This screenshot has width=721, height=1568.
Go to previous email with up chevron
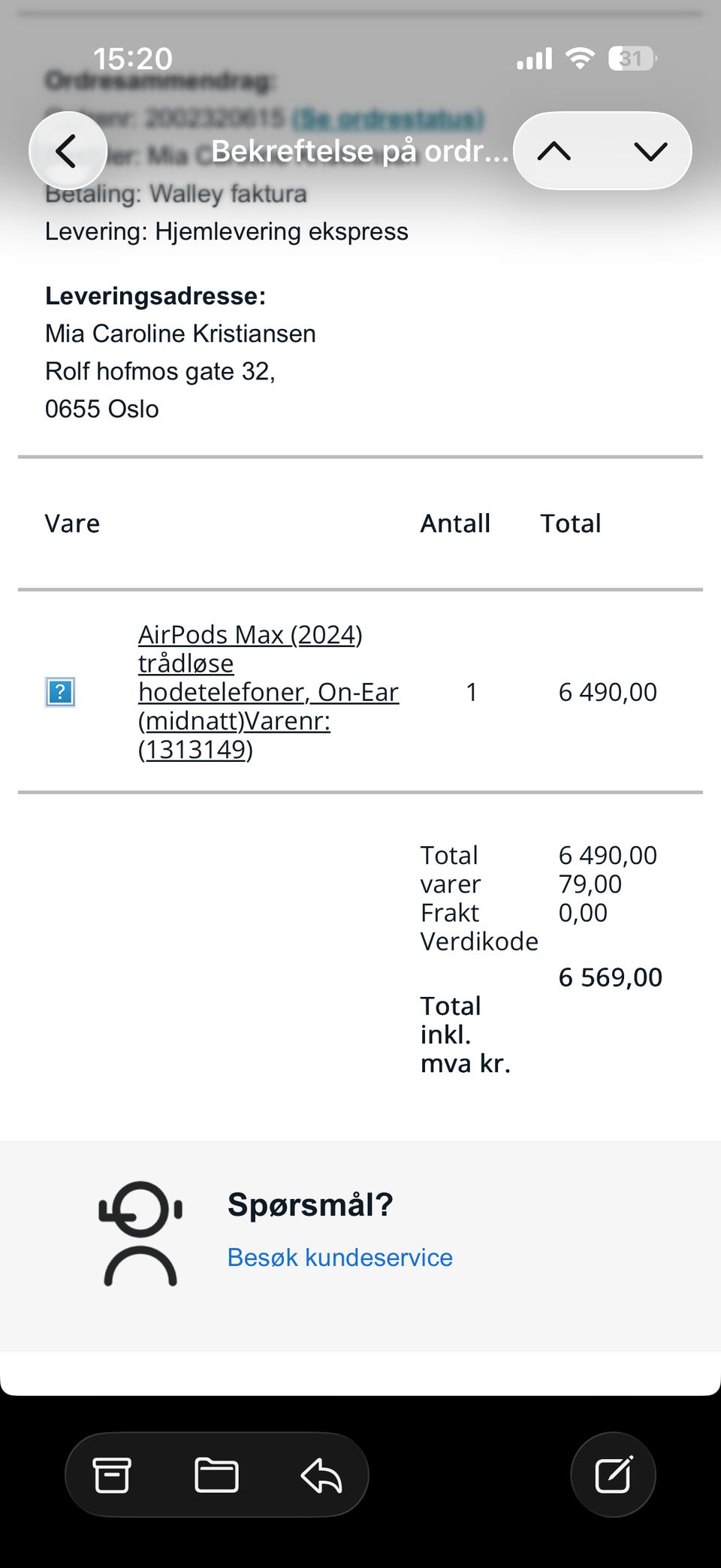point(554,151)
